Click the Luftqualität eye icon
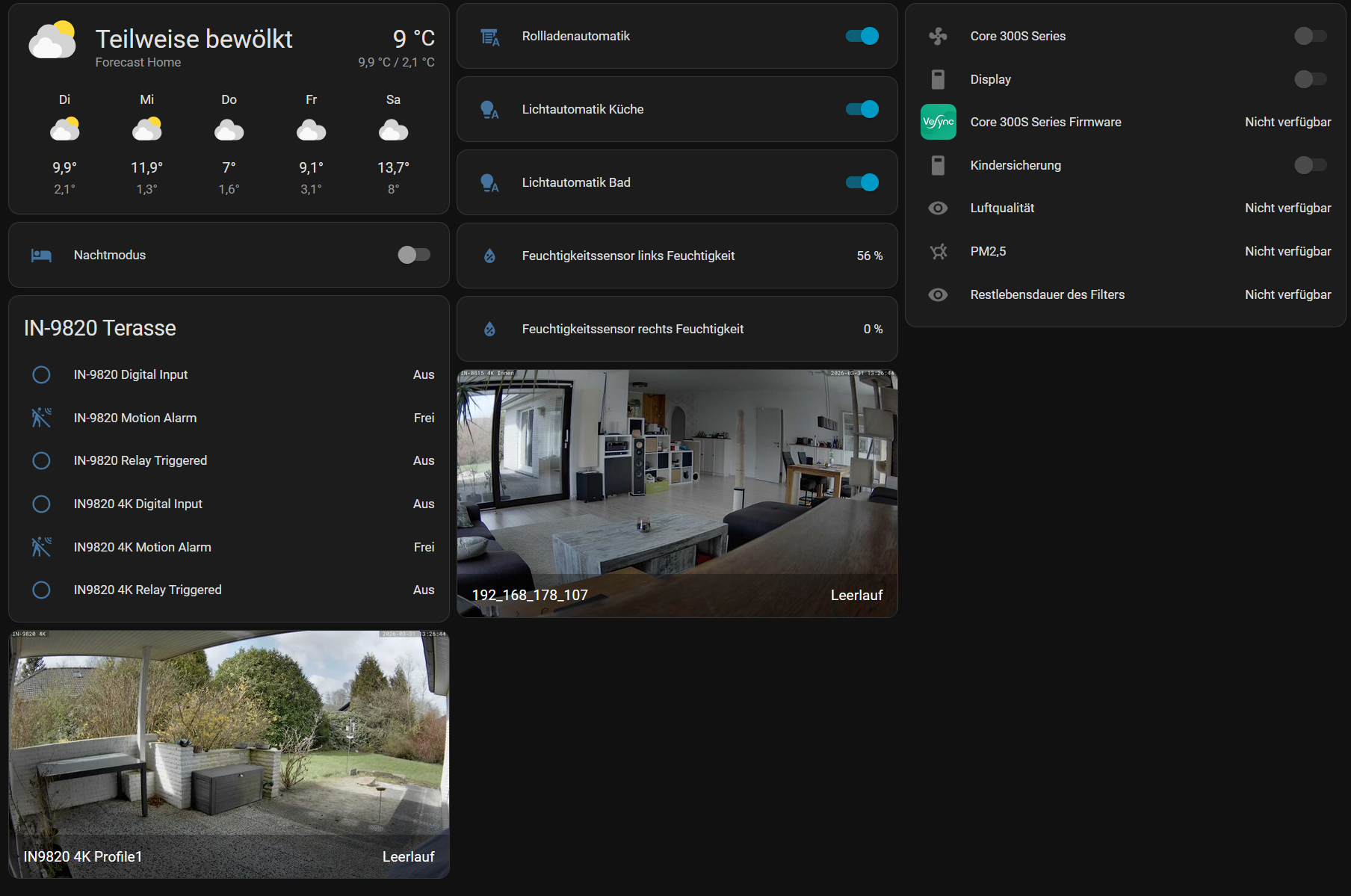Viewport: 1351px width, 896px height. [938, 208]
